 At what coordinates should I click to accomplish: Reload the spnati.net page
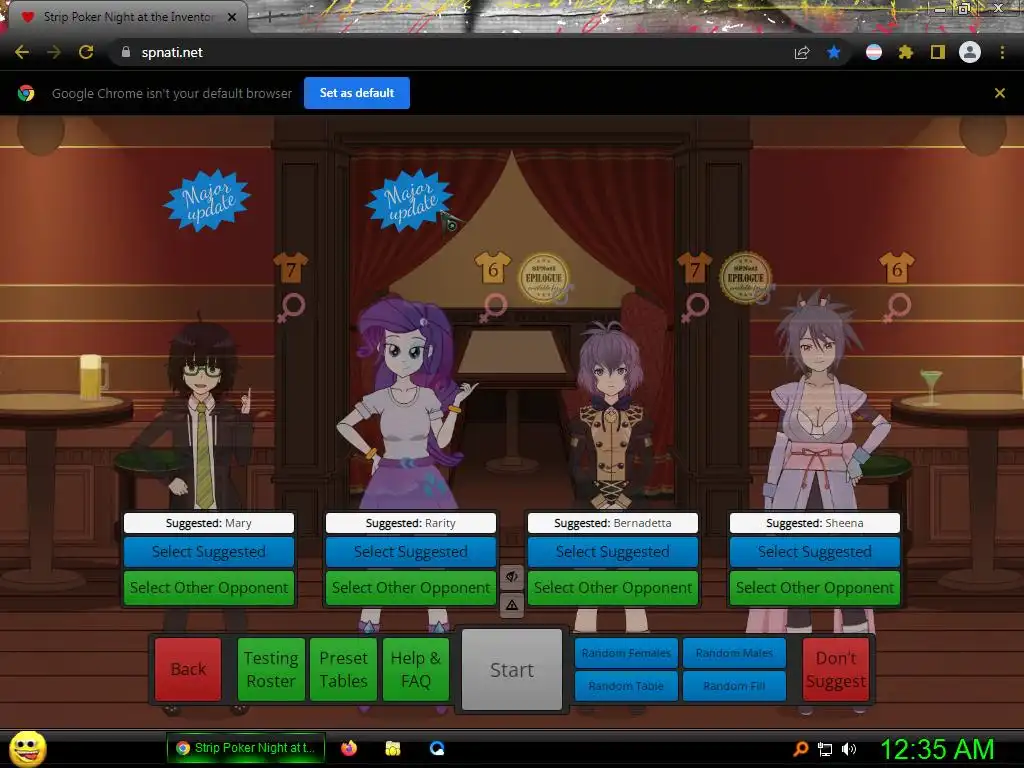pos(86,52)
